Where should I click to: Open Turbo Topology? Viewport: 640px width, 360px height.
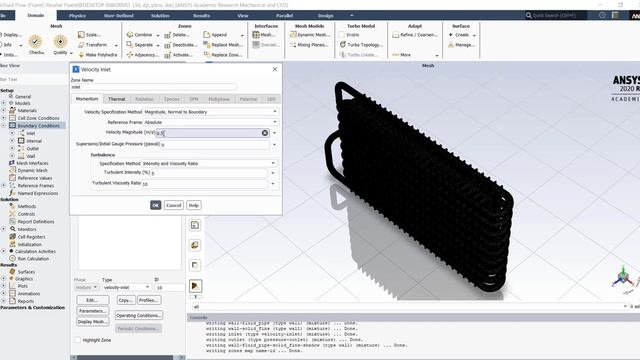361,45
